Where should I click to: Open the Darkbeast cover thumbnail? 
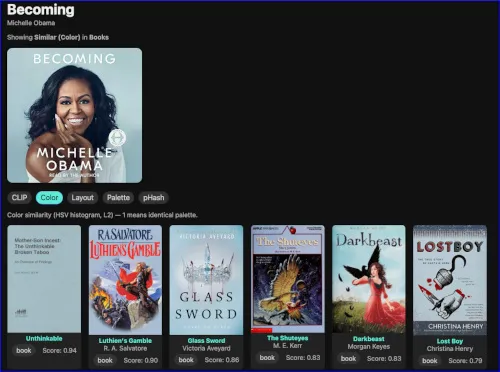[369, 279]
